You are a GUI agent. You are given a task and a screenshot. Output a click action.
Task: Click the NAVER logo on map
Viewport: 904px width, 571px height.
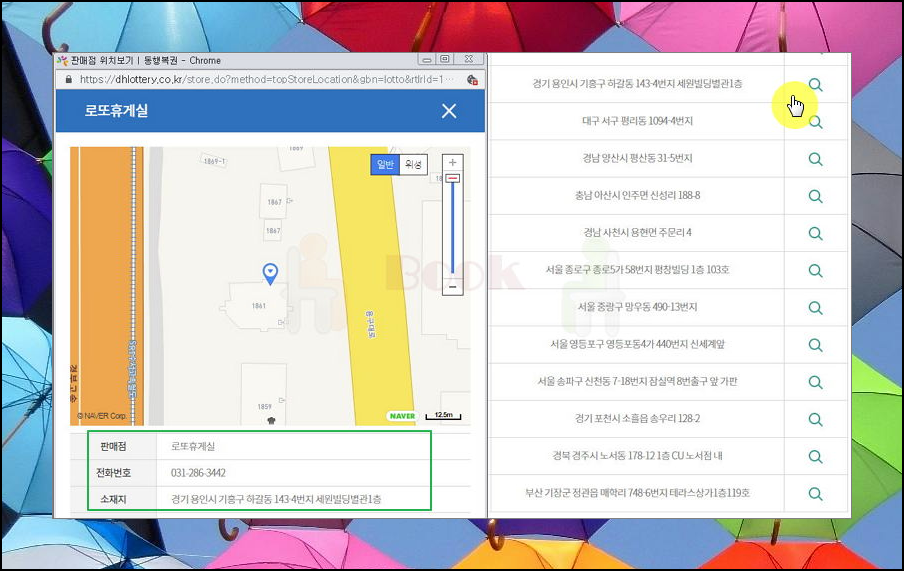point(402,416)
